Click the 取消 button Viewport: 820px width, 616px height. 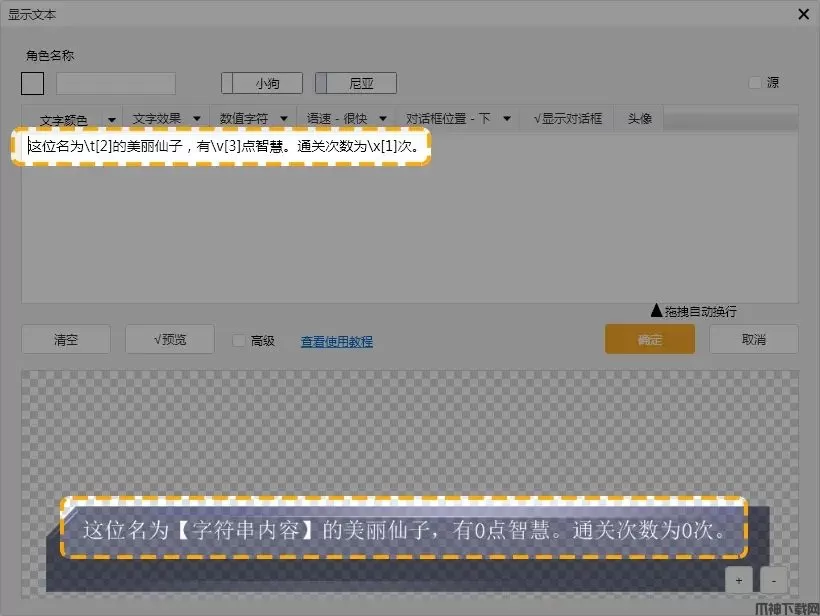(754, 339)
